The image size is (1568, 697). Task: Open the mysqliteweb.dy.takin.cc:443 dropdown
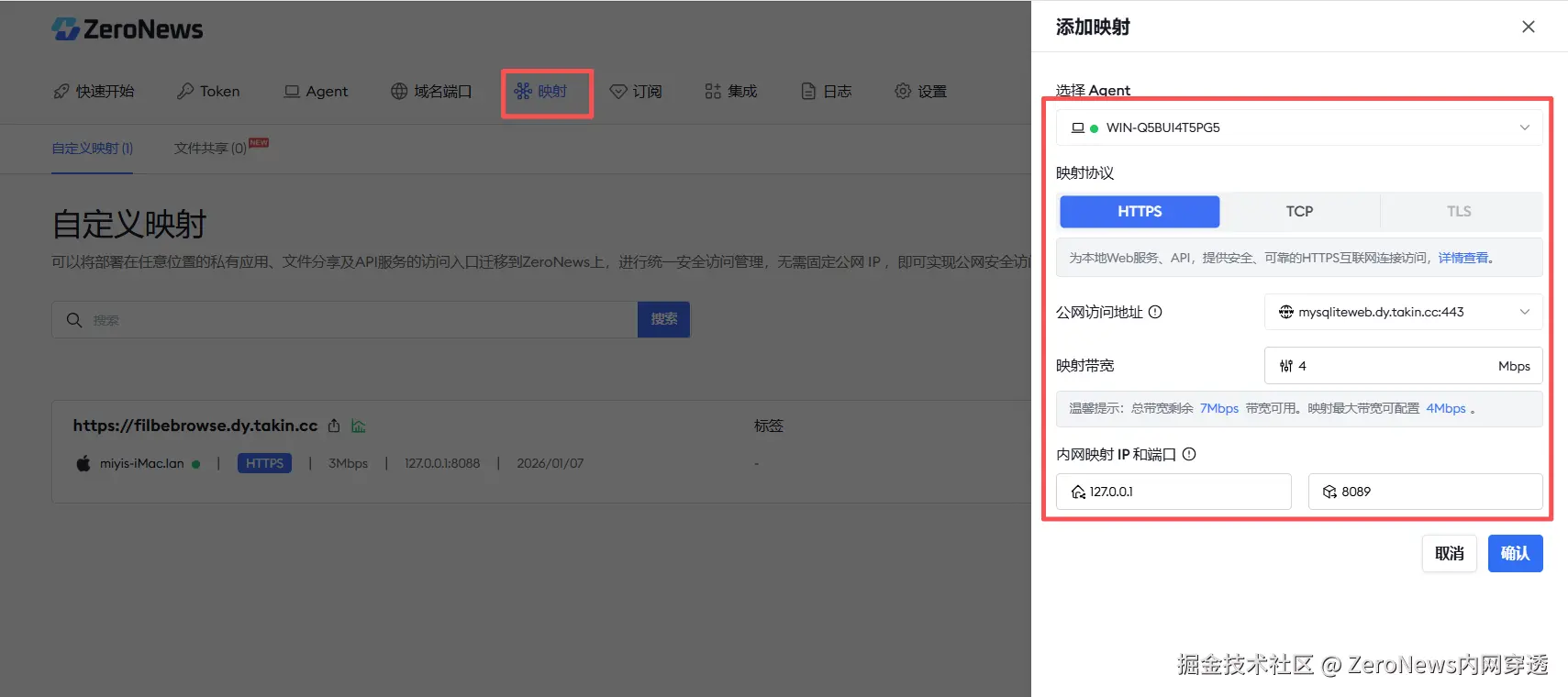(x=1404, y=312)
